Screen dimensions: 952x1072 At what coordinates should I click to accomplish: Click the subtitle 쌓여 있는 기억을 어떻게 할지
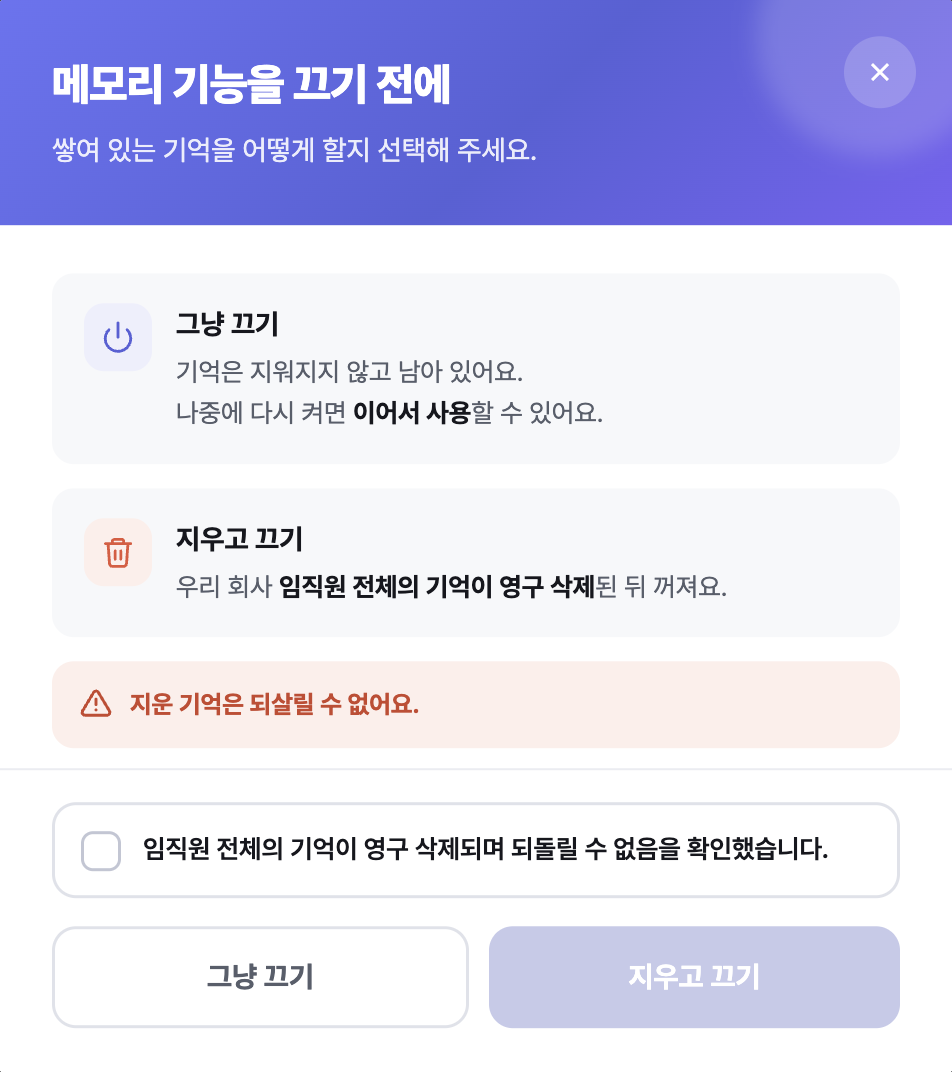[x=295, y=150]
